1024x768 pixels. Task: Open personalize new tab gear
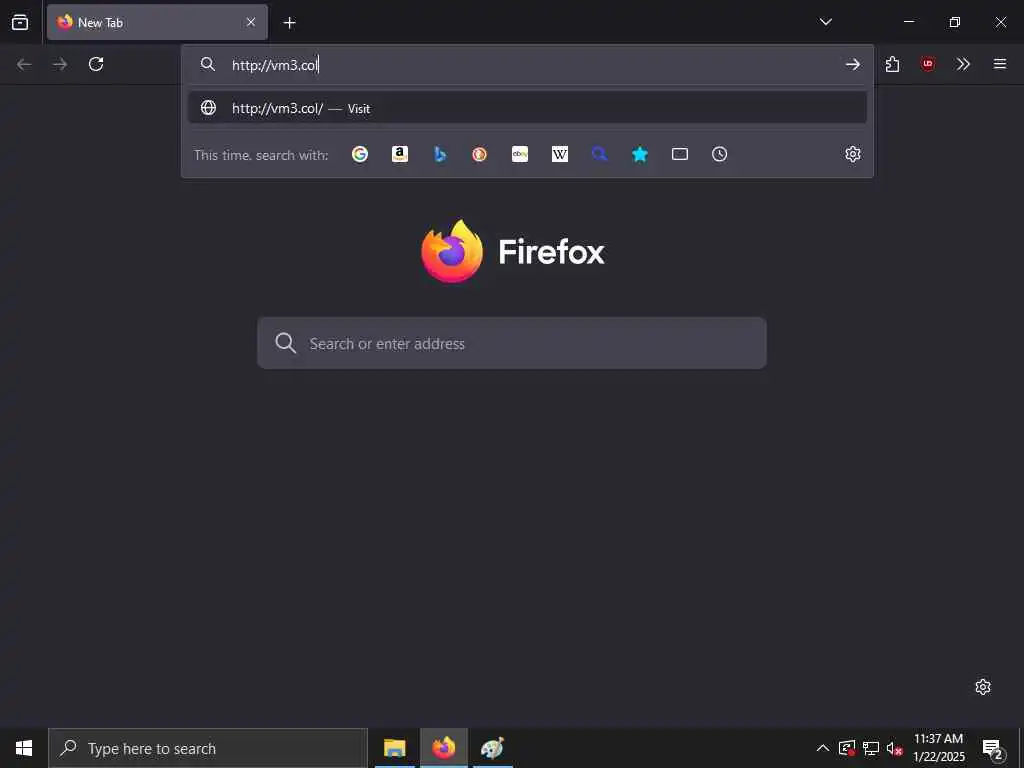(x=983, y=687)
